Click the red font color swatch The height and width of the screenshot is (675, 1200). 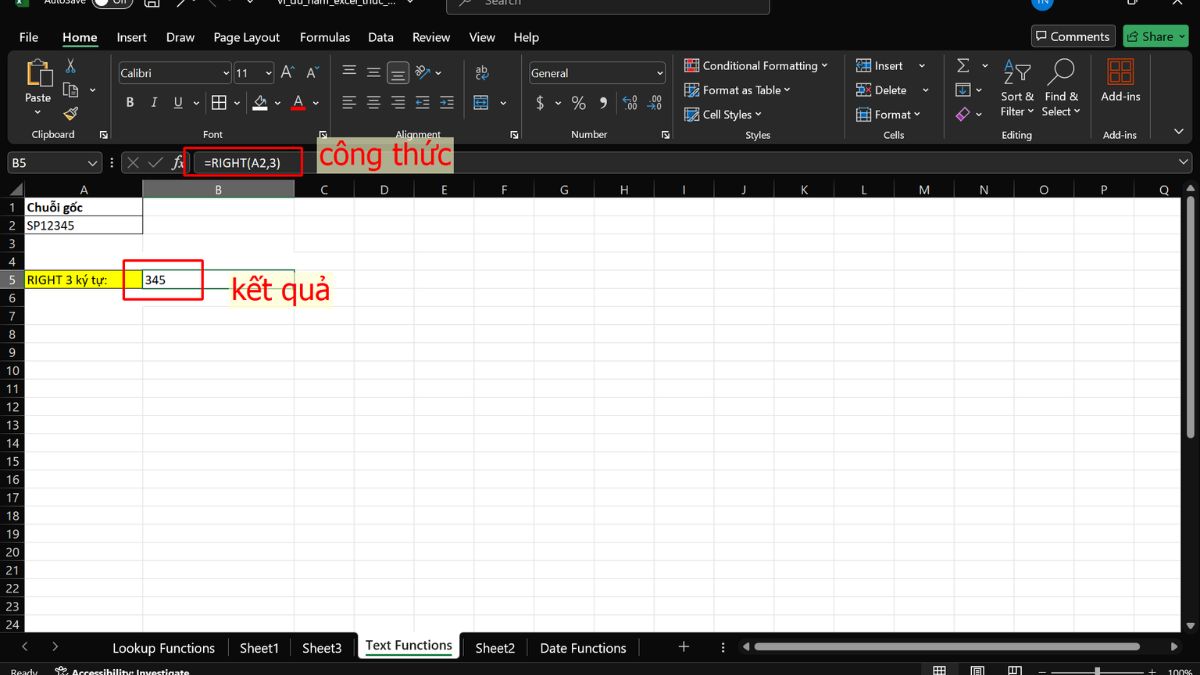coord(297,103)
